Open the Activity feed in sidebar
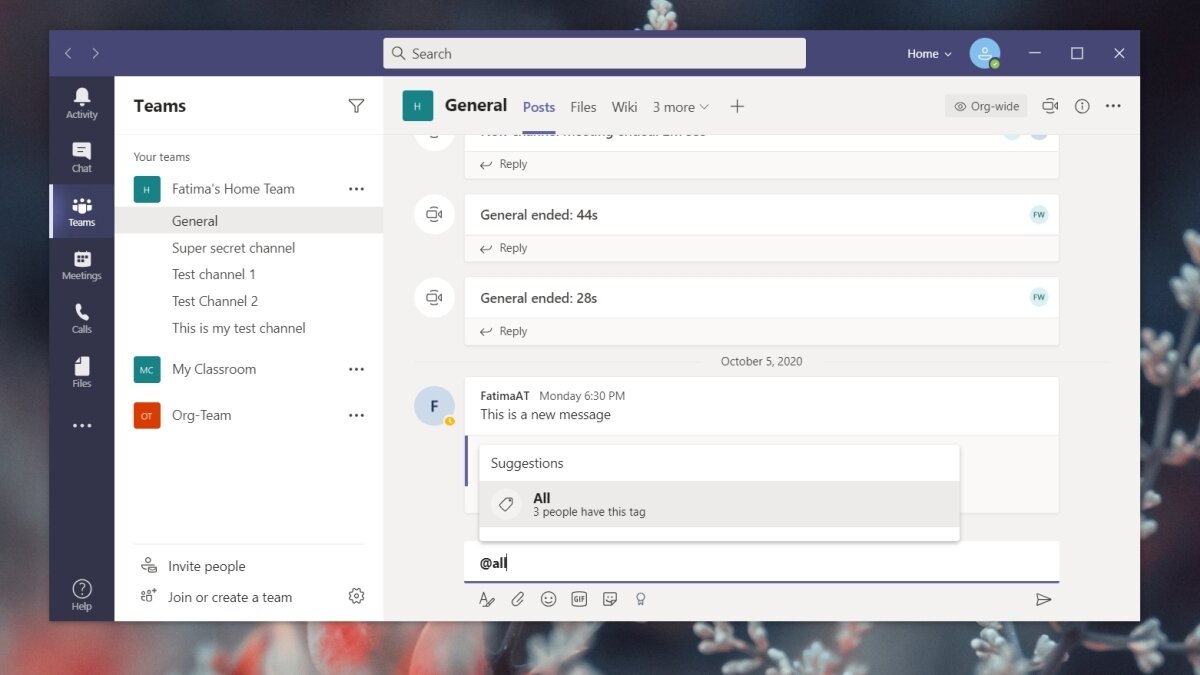The height and width of the screenshot is (675, 1200). [82, 103]
